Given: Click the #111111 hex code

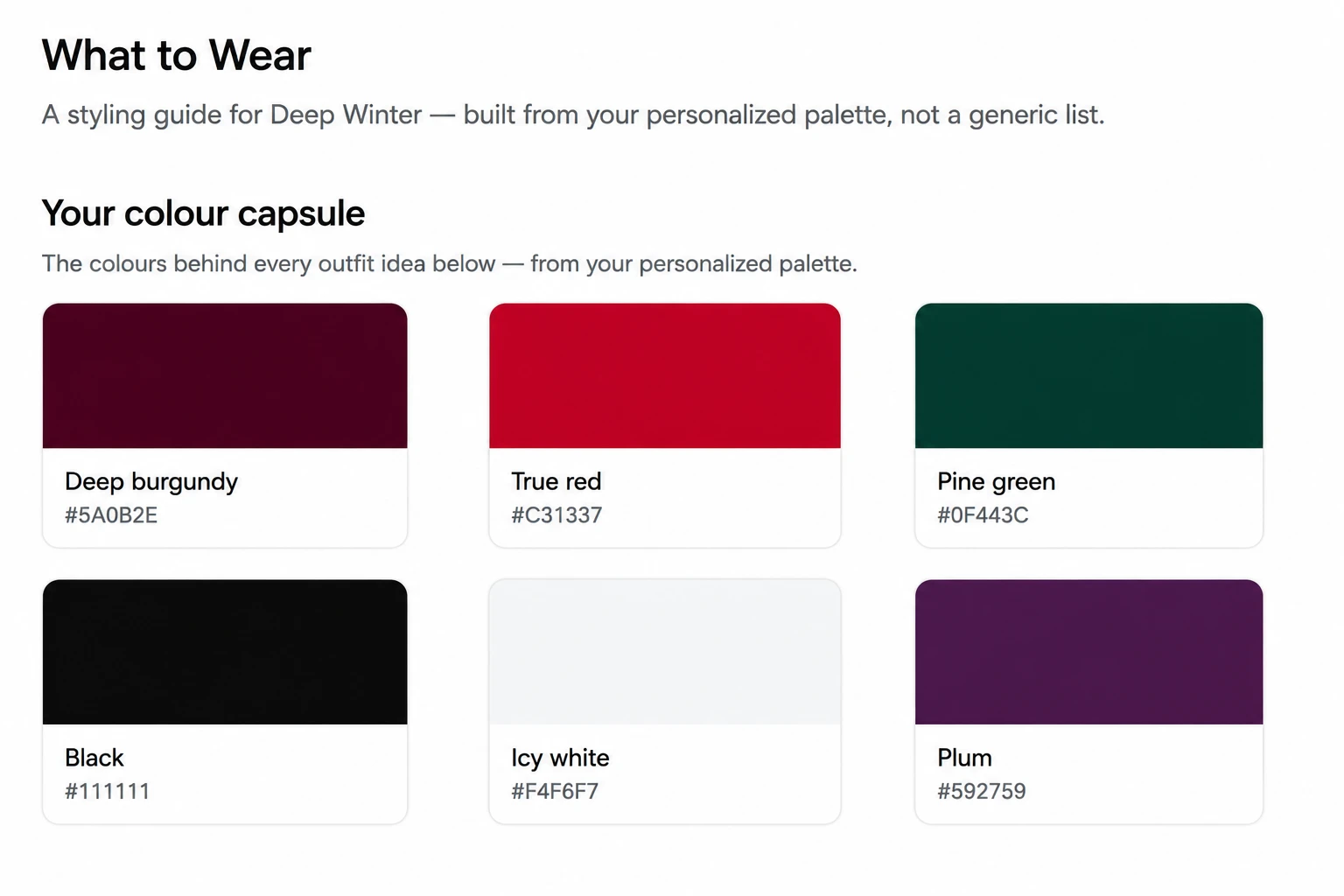Looking at the screenshot, I should coord(108,792).
